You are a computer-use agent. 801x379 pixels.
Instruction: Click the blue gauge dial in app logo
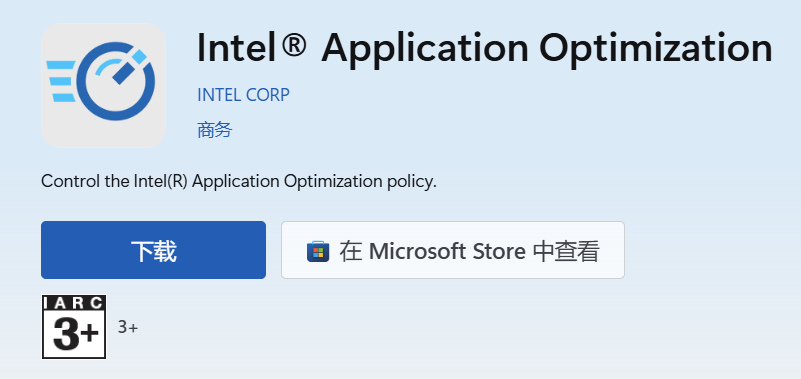115,82
